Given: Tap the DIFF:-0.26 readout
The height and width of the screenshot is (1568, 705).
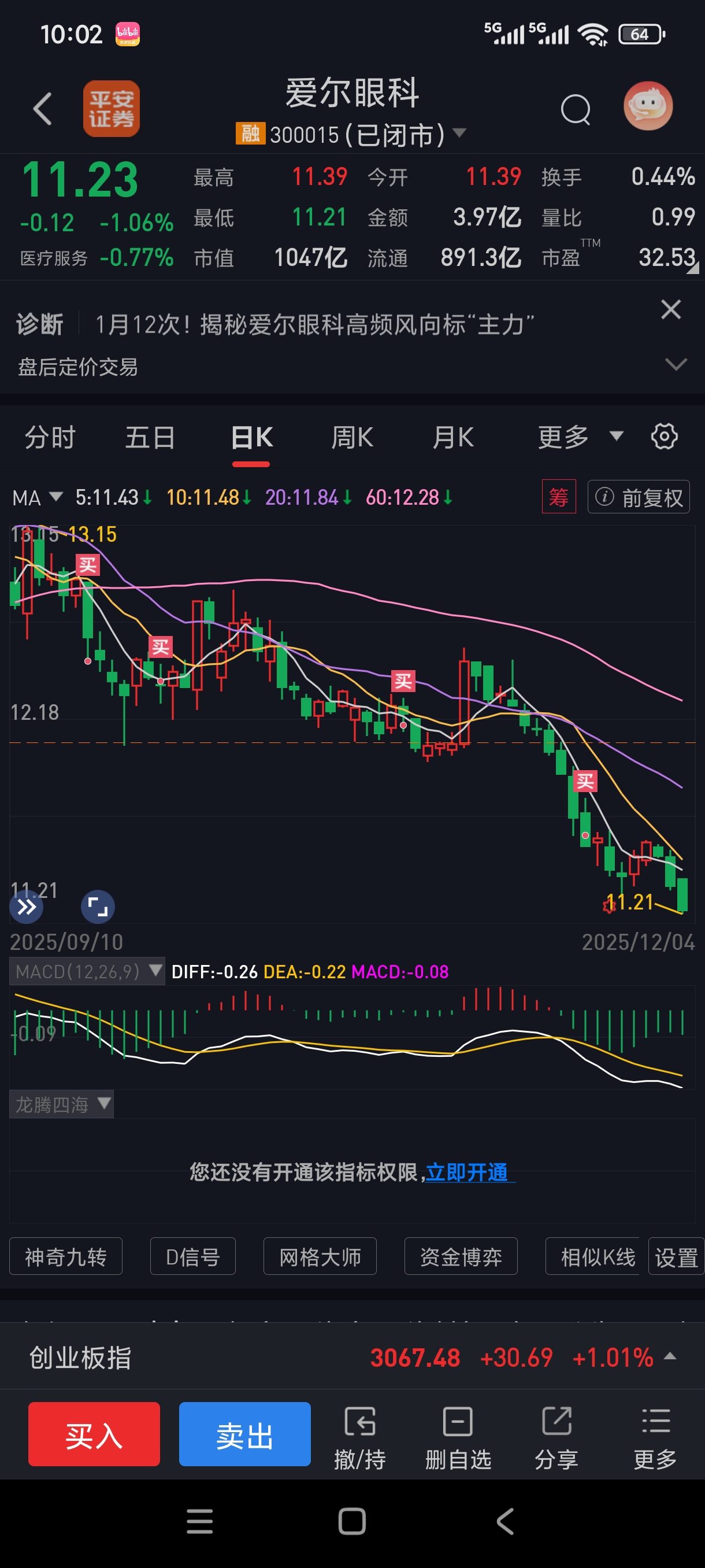Looking at the screenshot, I should click(214, 971).
